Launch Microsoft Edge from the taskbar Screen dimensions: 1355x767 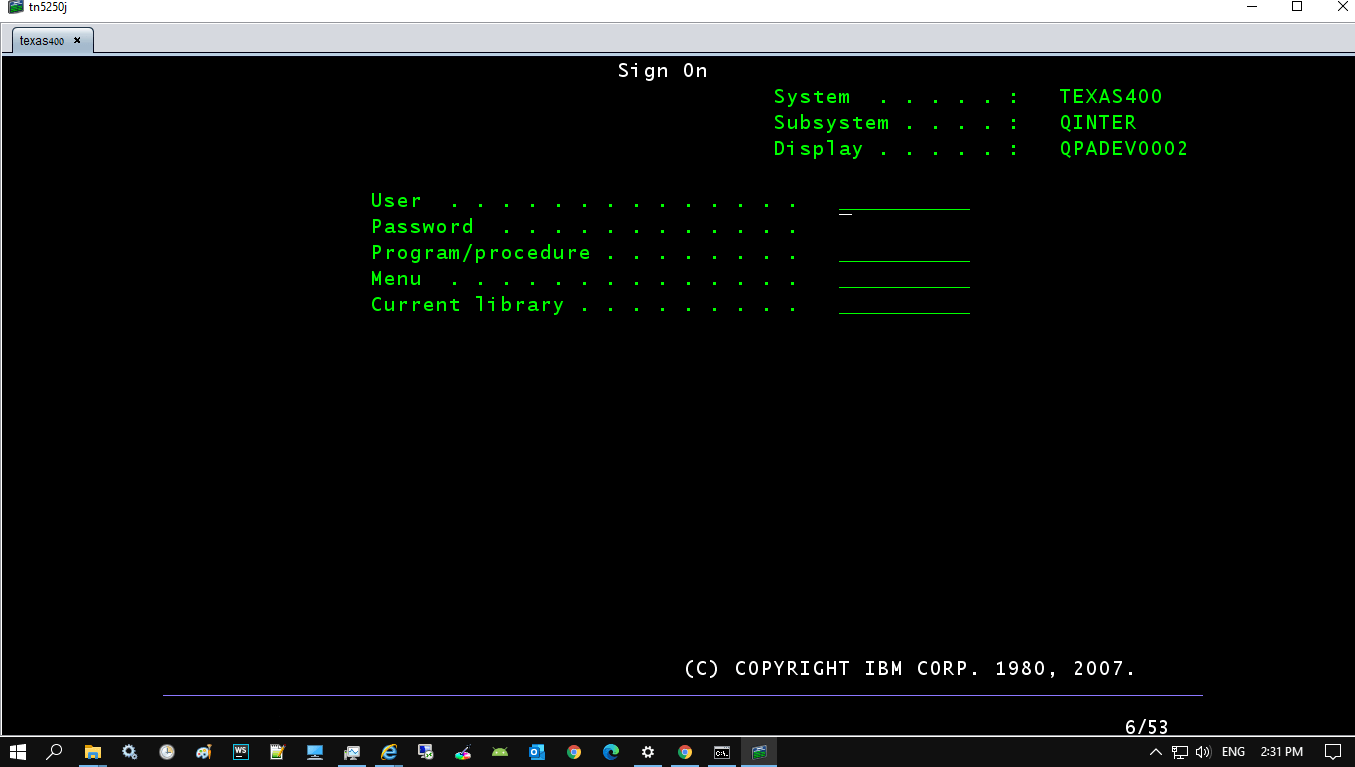610,751
